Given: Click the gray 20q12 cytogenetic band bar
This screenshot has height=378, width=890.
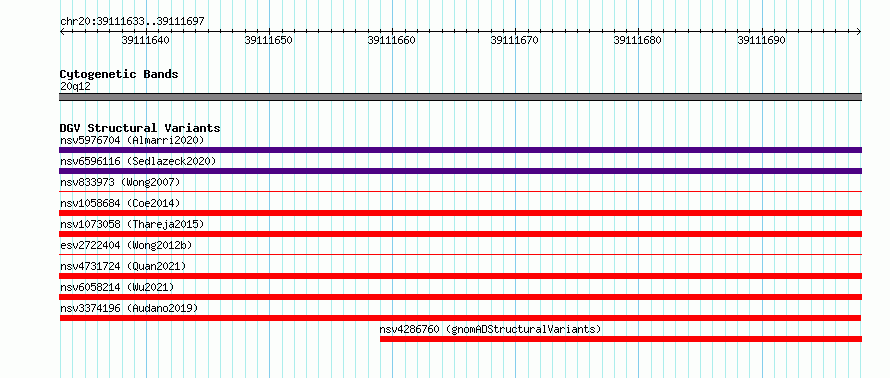Looking at the screenshot, I should pyautogui.click(x=460, y=97).
